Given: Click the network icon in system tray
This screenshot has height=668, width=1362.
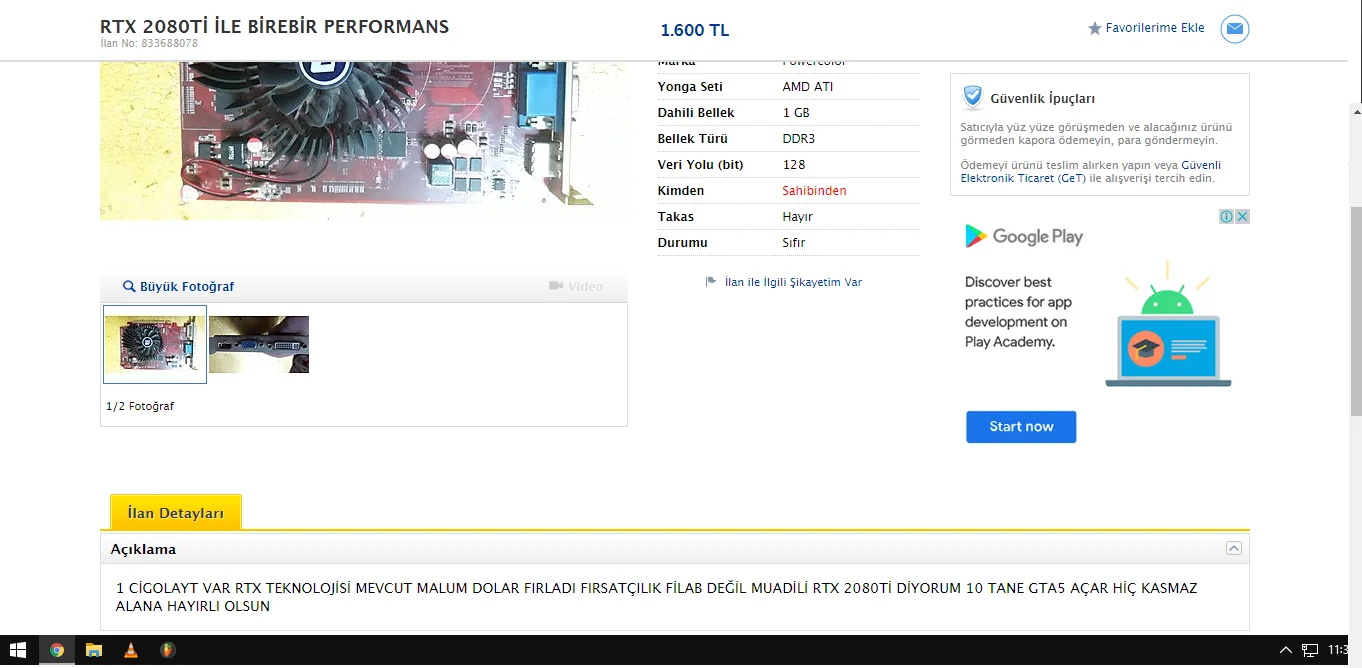Looking at the screenshot, I should (1310, 650).
